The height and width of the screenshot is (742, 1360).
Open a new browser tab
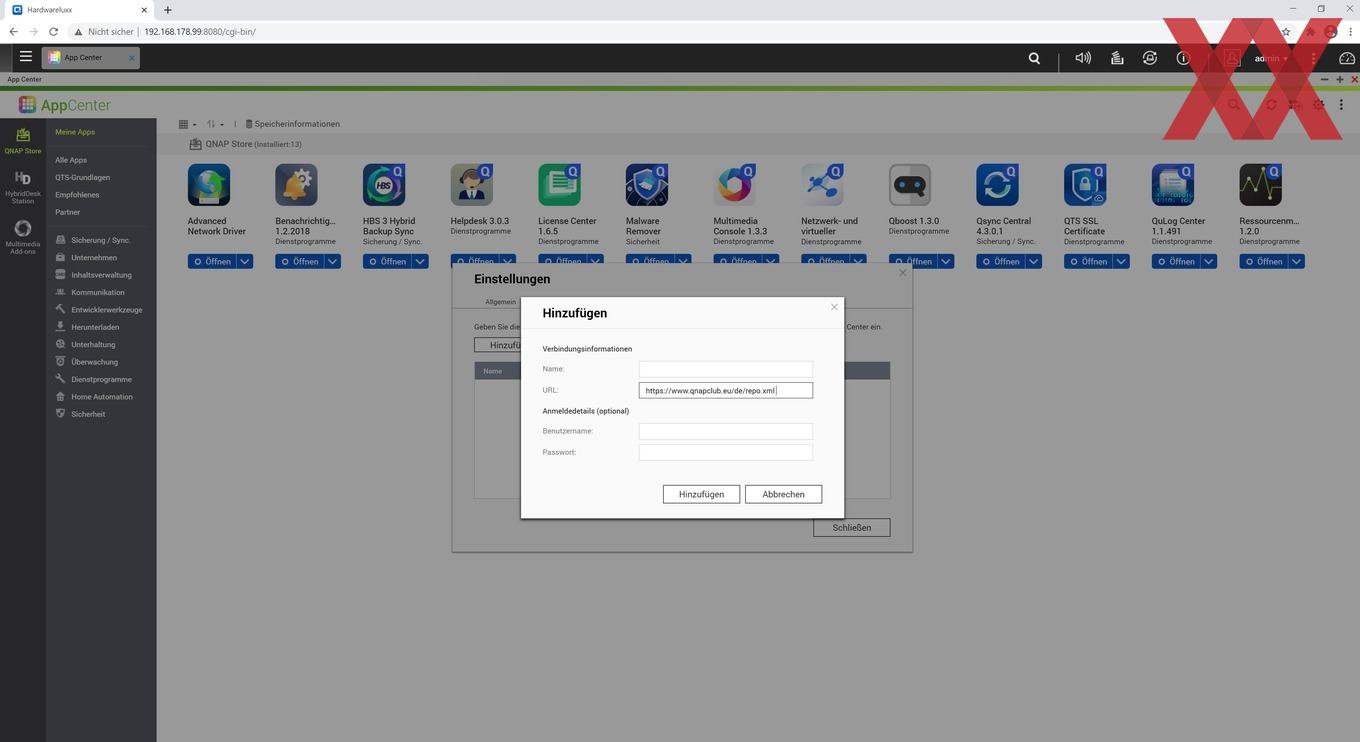167,10
